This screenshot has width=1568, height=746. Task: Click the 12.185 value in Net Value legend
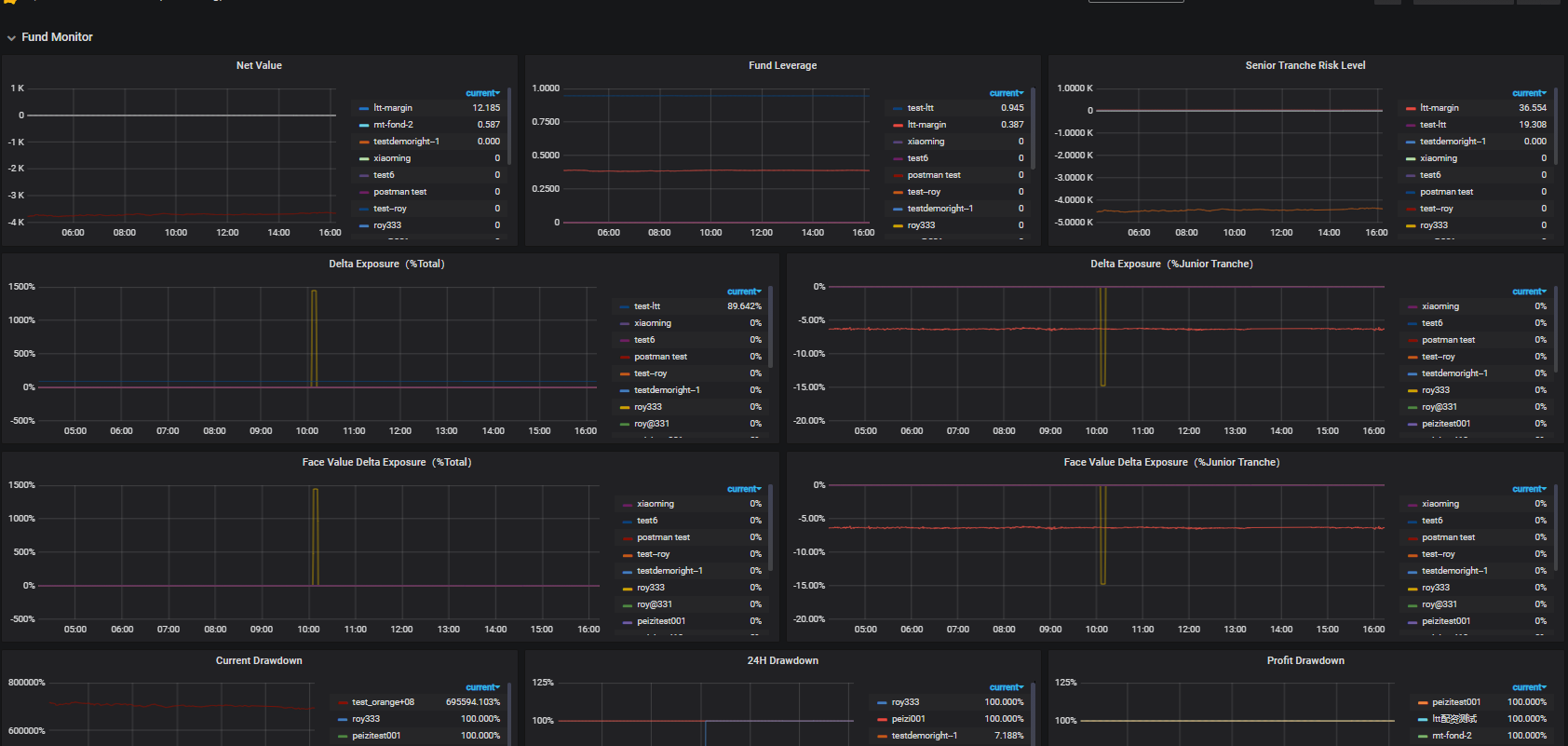(486, 108)
